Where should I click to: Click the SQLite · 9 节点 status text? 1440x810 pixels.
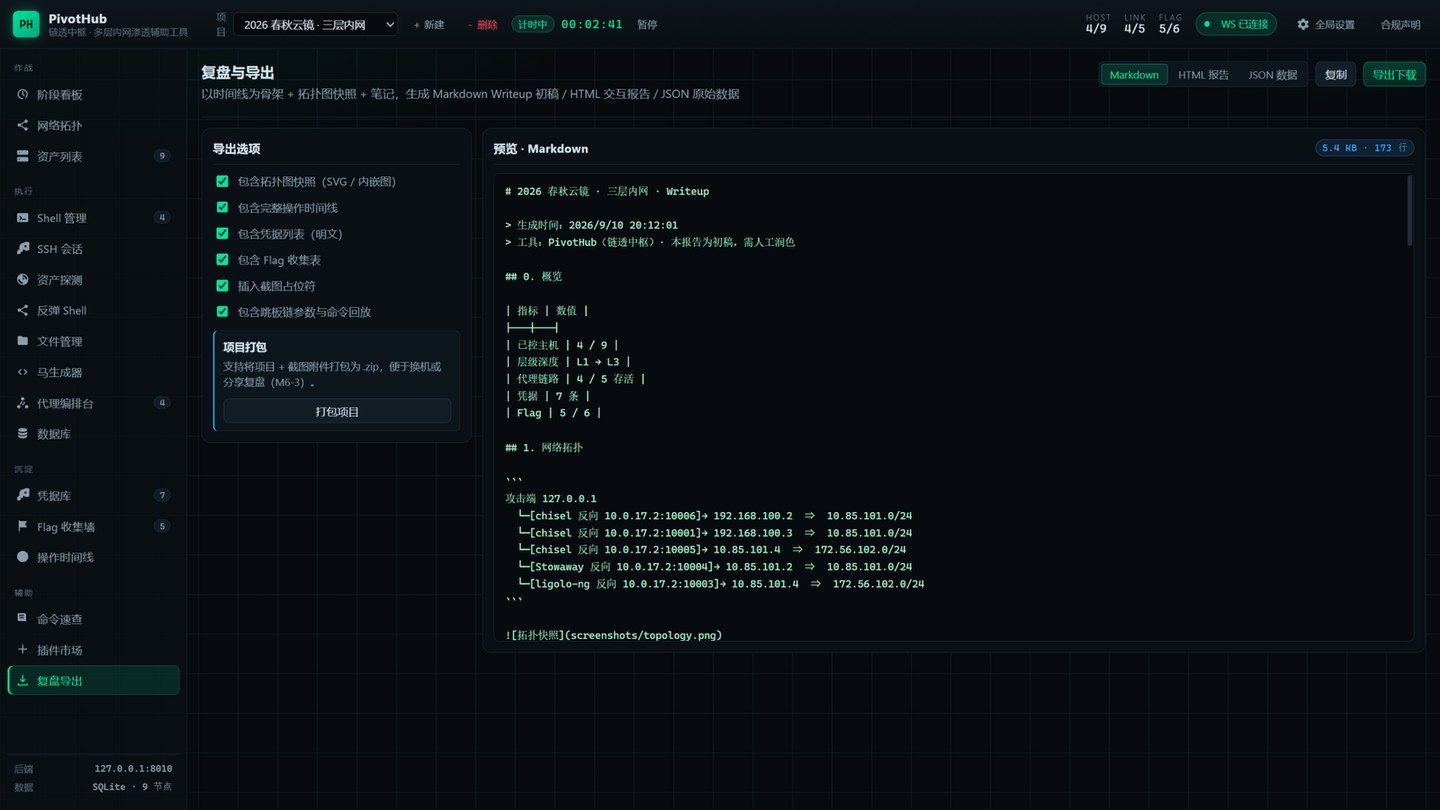click(x=132, y=787)
